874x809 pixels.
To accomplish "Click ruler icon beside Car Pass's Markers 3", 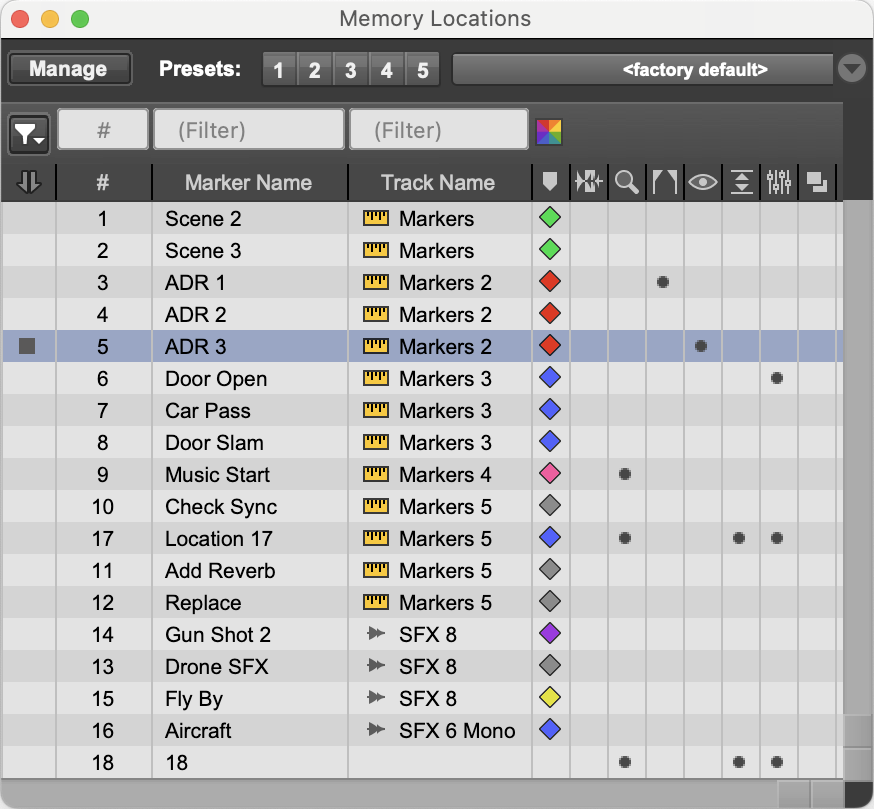I will pos(376,410).
